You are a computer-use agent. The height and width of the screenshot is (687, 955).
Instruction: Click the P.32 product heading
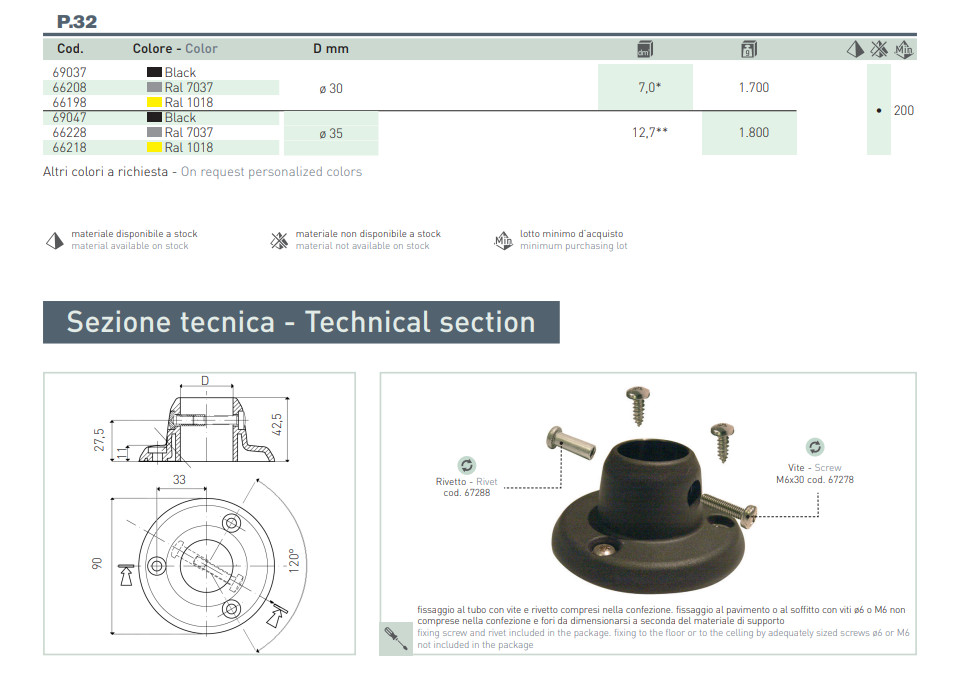[77, 22]
